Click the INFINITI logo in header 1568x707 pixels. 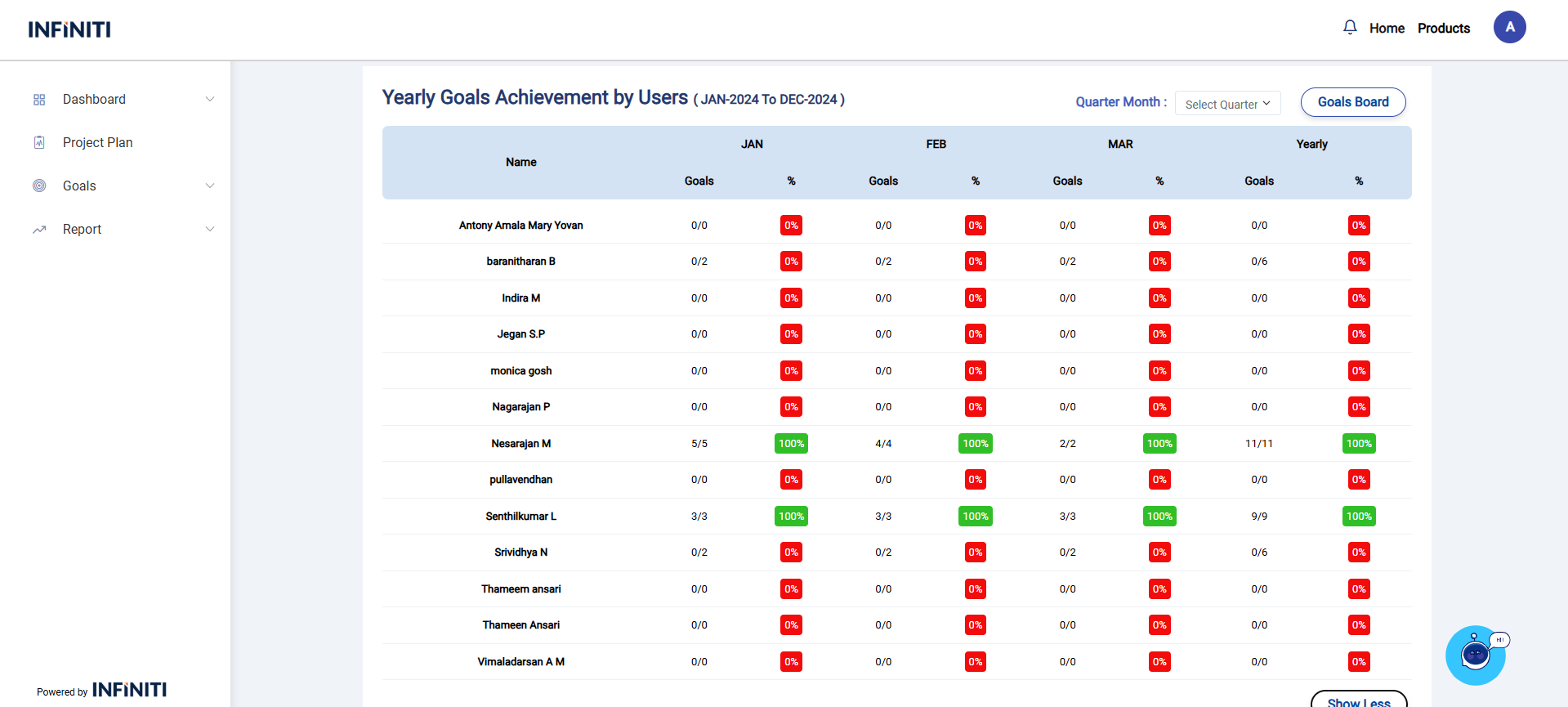click(x=69, y=30)
